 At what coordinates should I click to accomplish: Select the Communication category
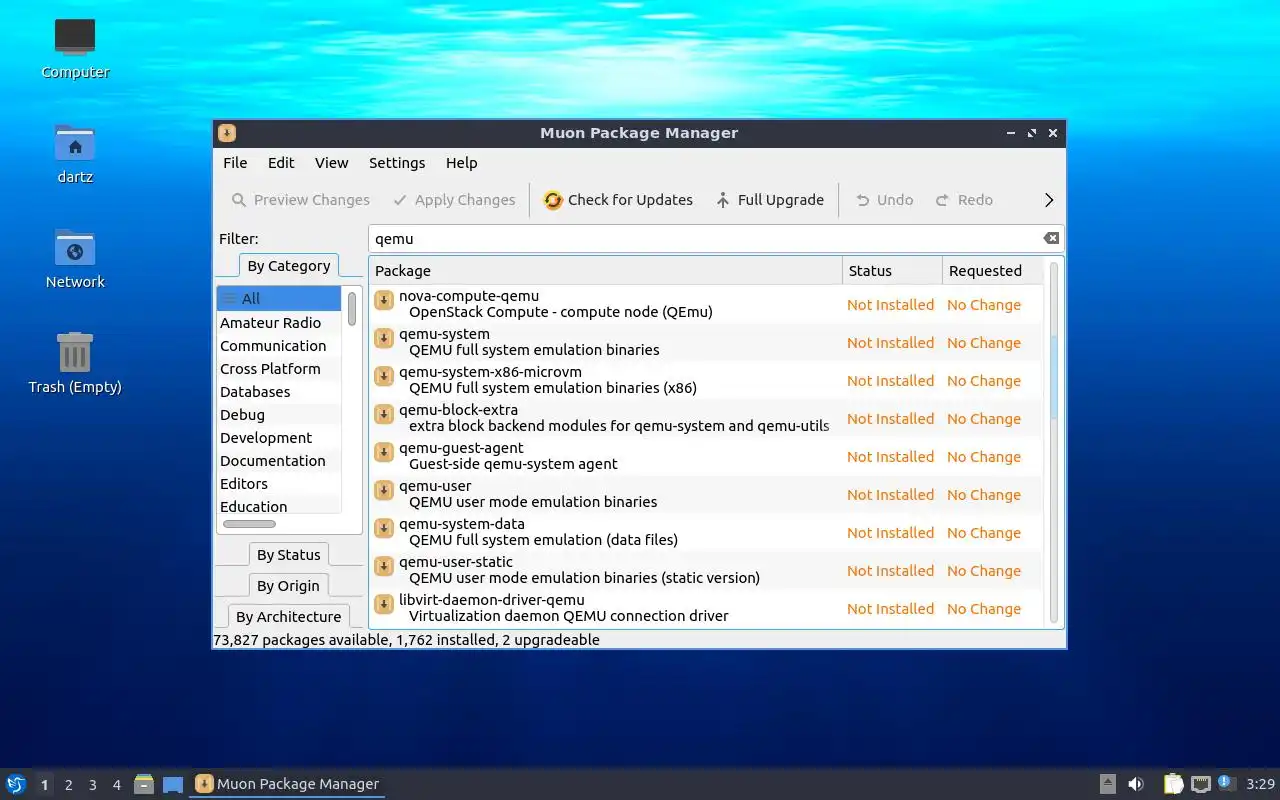click(x=279, y=346)
